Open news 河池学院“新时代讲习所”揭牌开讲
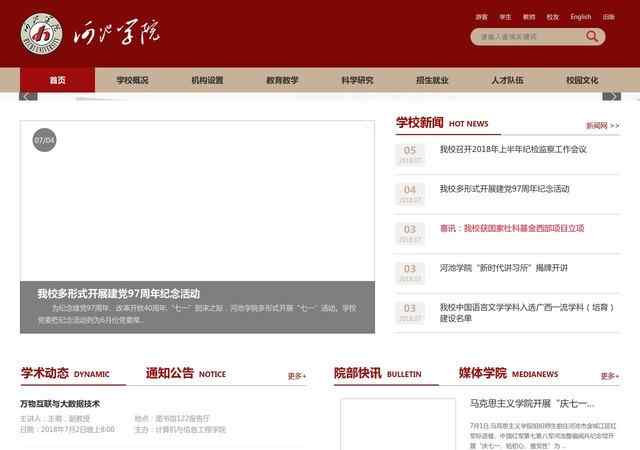Image resolution: width=640 pixels, height=450 pixels. pos(504,268)
